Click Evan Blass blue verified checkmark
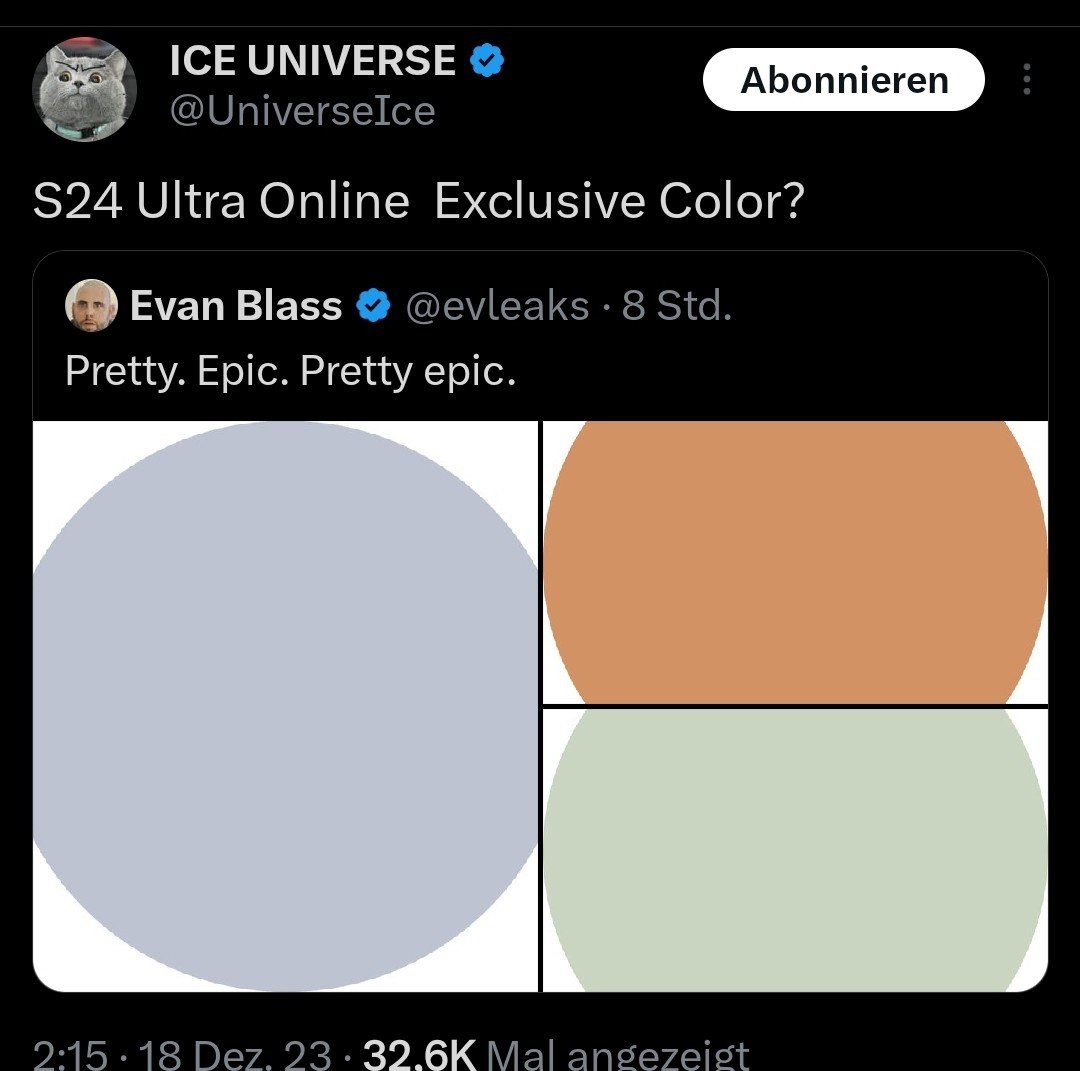 point(374,306)
